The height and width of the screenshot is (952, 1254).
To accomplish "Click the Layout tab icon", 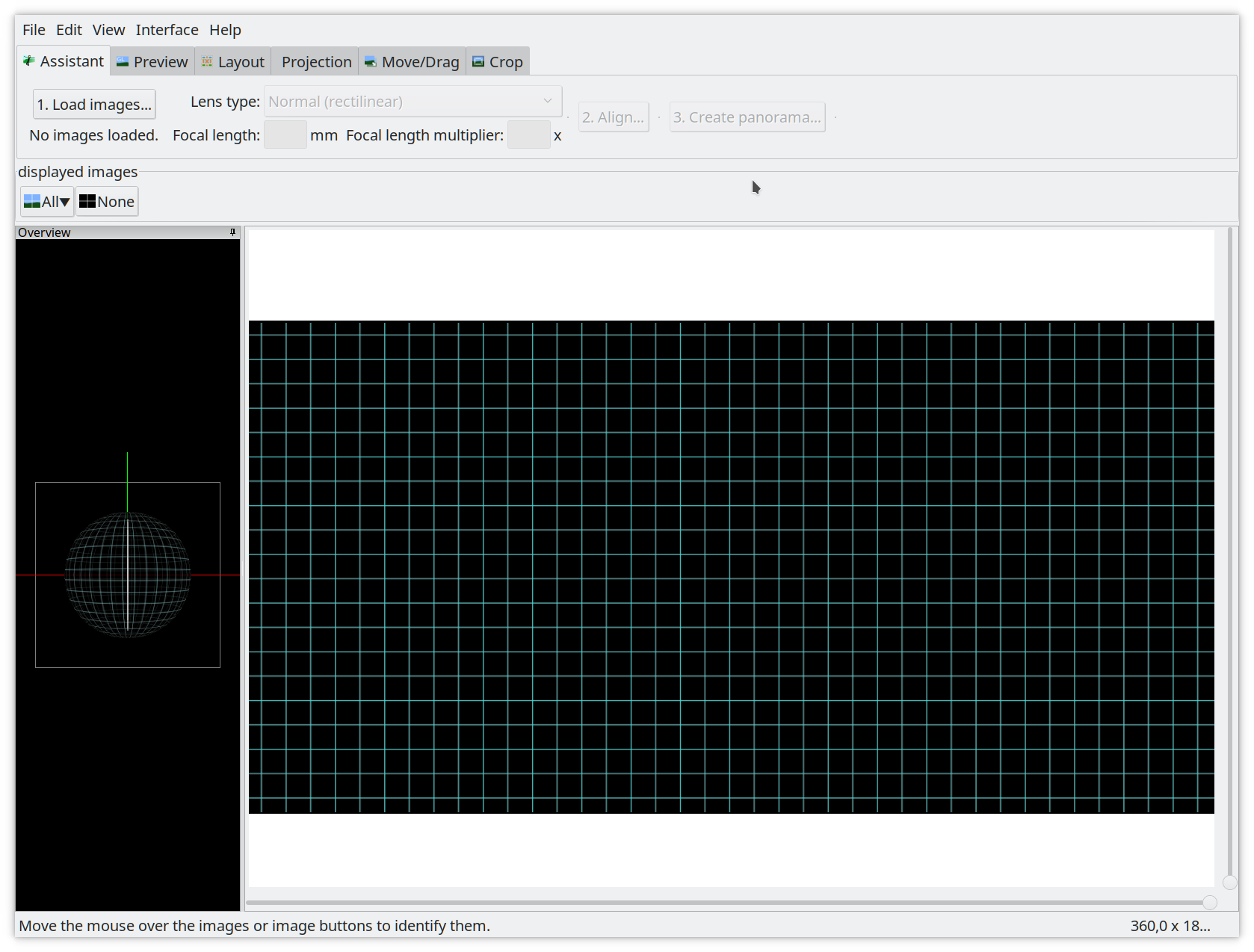I will [x=207, y=61].
